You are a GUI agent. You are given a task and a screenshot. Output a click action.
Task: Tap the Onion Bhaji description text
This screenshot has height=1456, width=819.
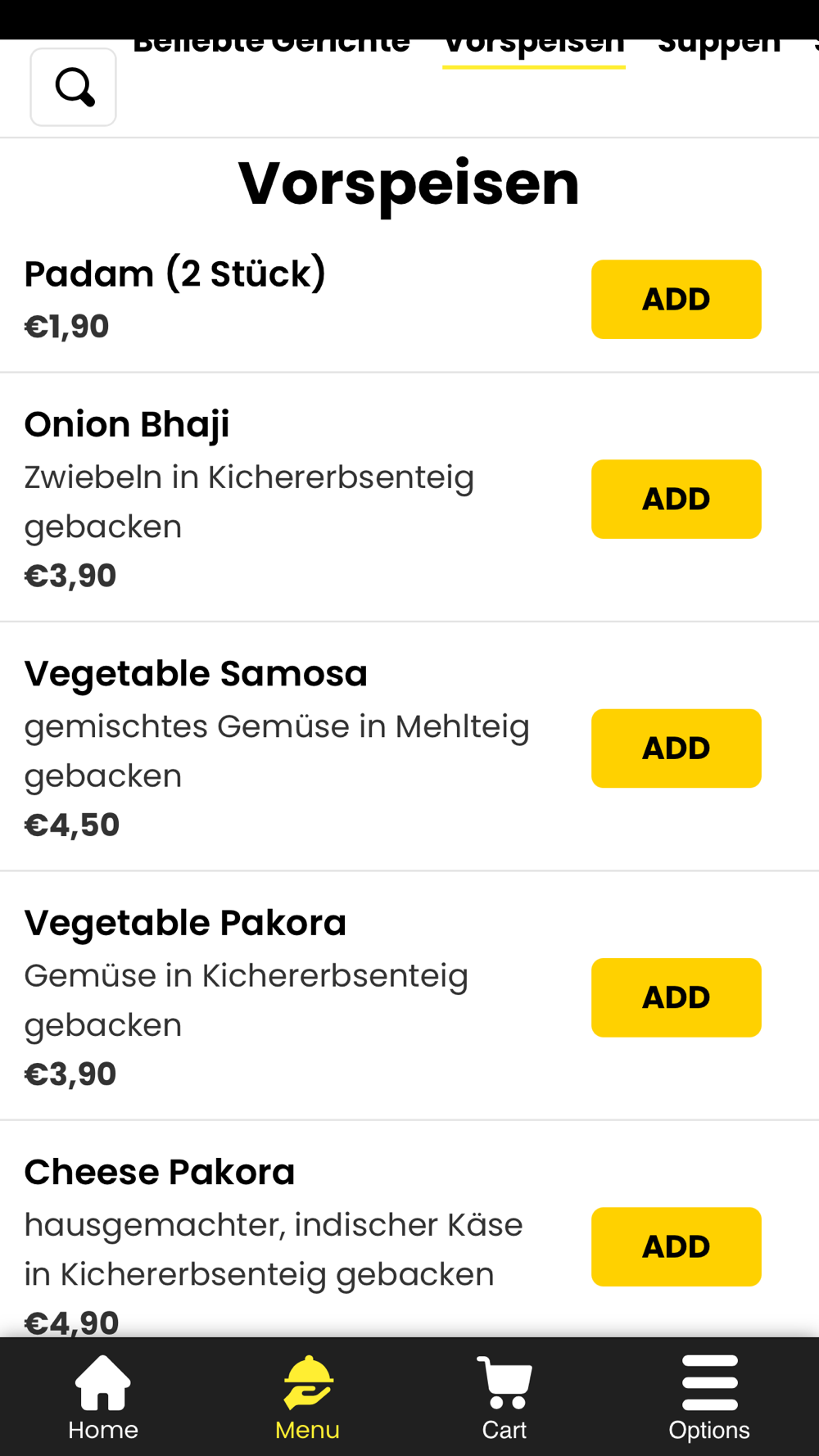tap(249, 501)
